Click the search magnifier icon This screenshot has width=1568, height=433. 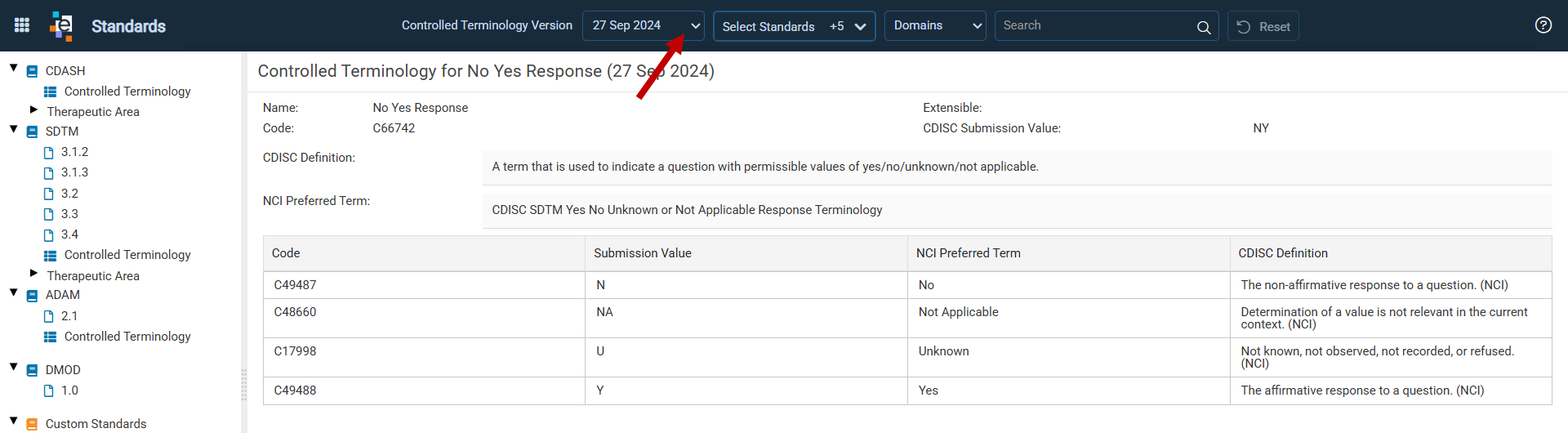pos(1203,27)
